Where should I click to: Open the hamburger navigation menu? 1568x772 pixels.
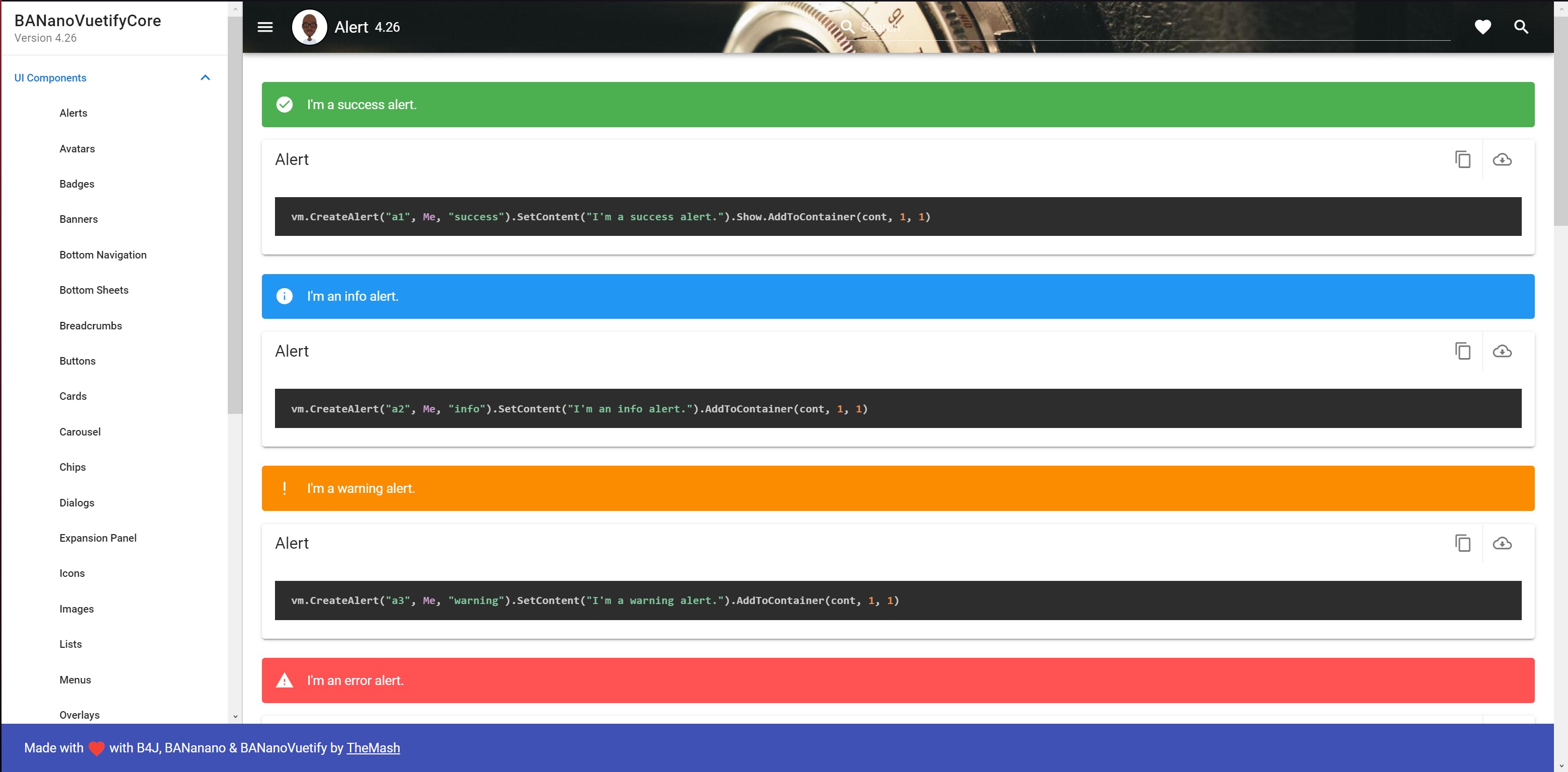(265, 27)
